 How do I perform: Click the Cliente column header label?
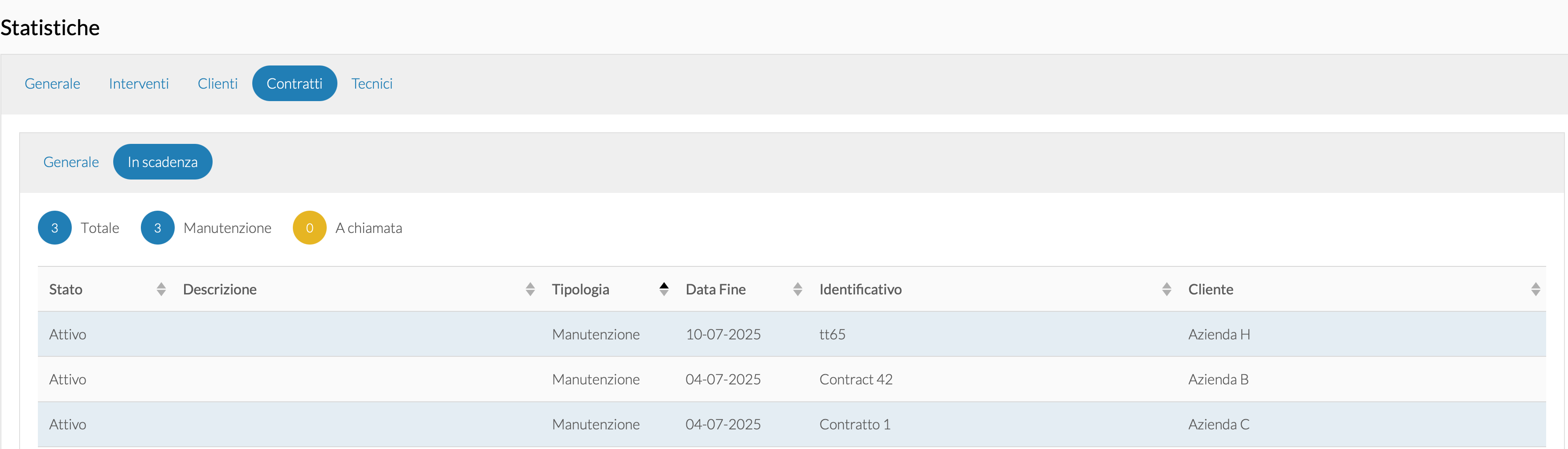[x=1211, y=290]
